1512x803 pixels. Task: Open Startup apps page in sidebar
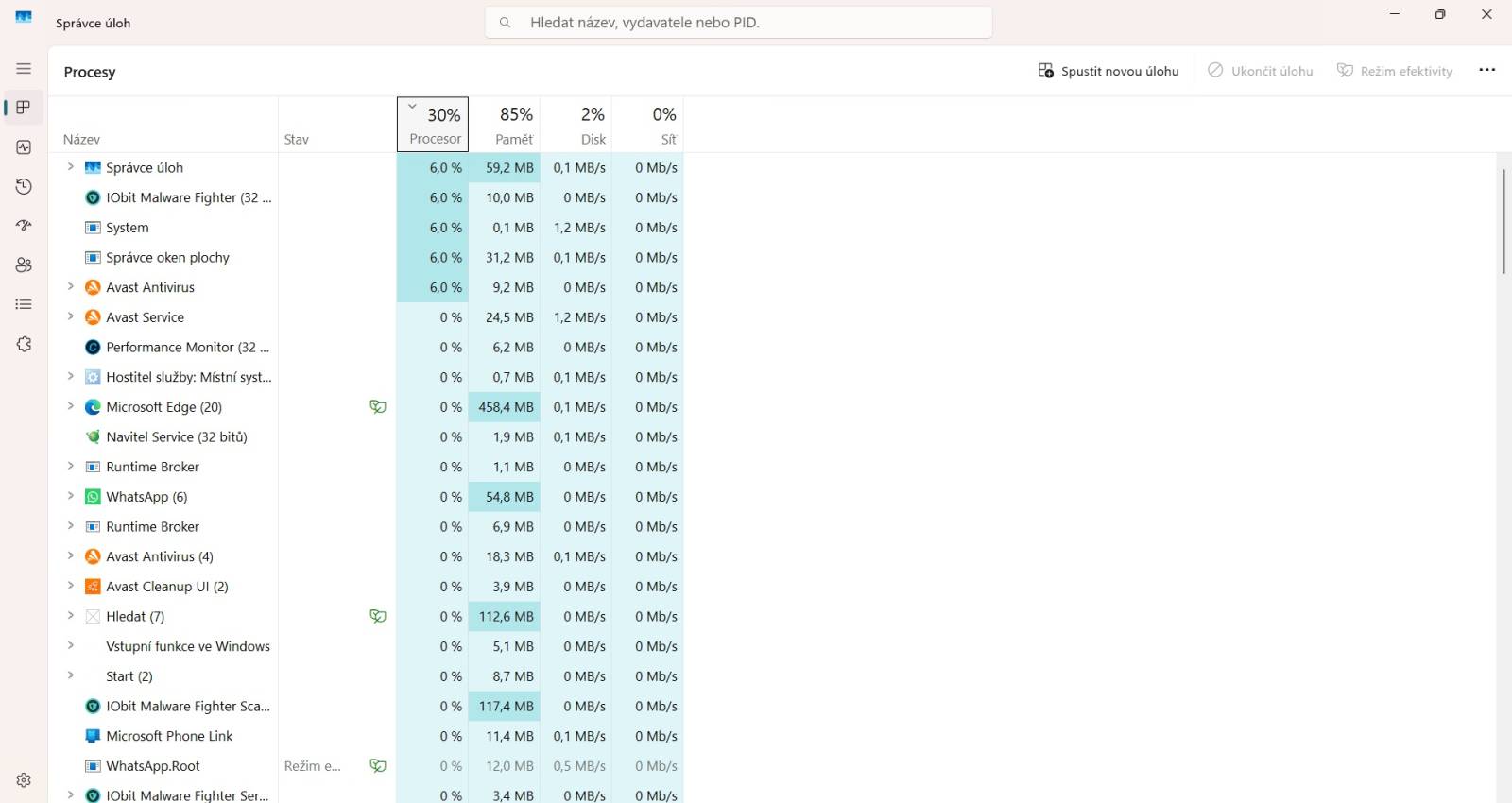click(24, 226)
